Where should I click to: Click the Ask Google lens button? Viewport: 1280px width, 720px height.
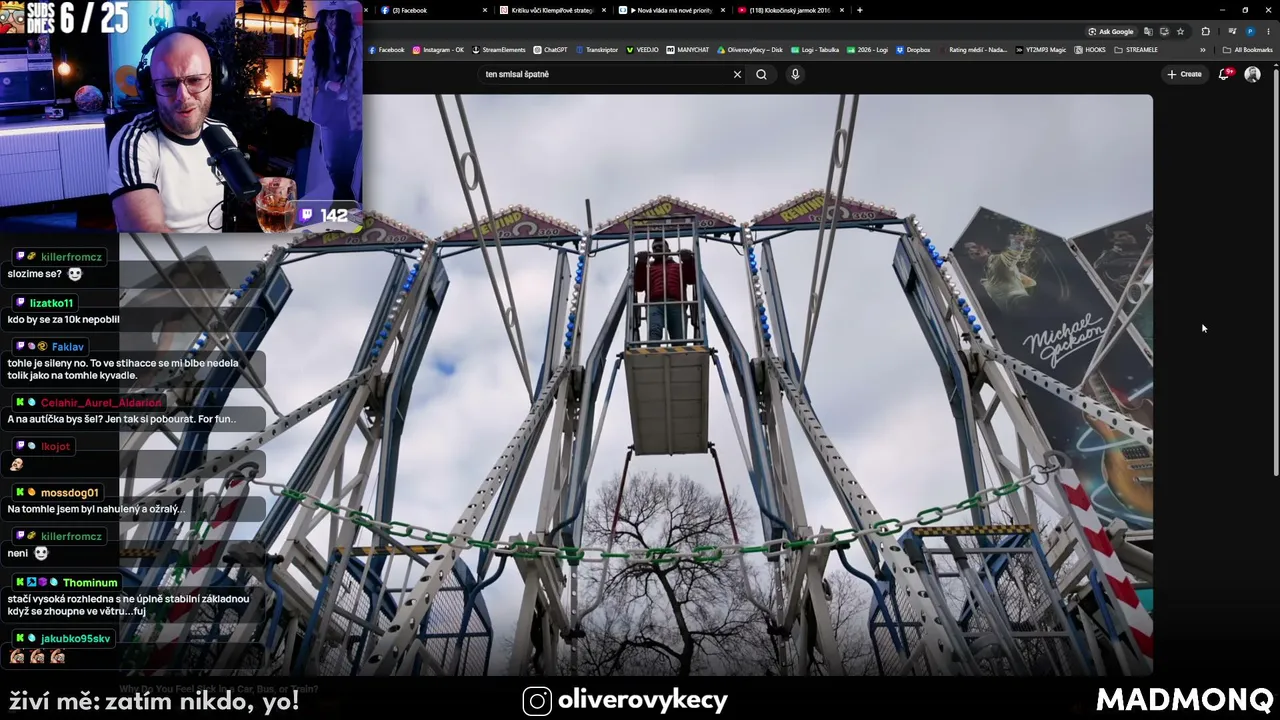click(1111, 31)
